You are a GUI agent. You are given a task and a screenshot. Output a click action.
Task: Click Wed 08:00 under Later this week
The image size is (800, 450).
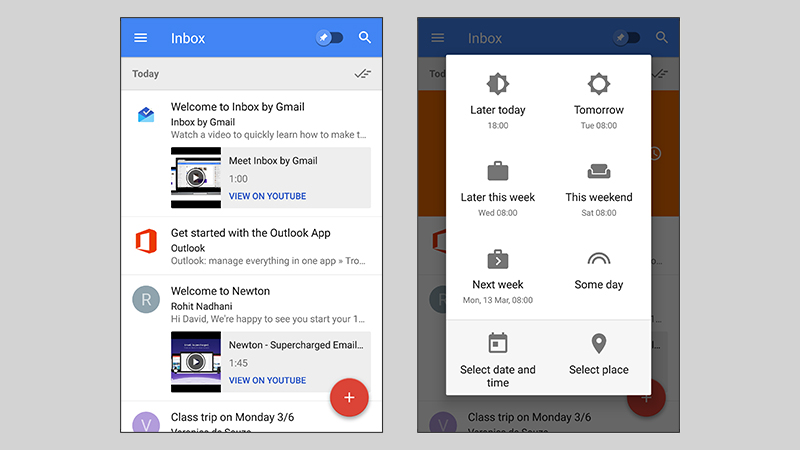point(497,213)
